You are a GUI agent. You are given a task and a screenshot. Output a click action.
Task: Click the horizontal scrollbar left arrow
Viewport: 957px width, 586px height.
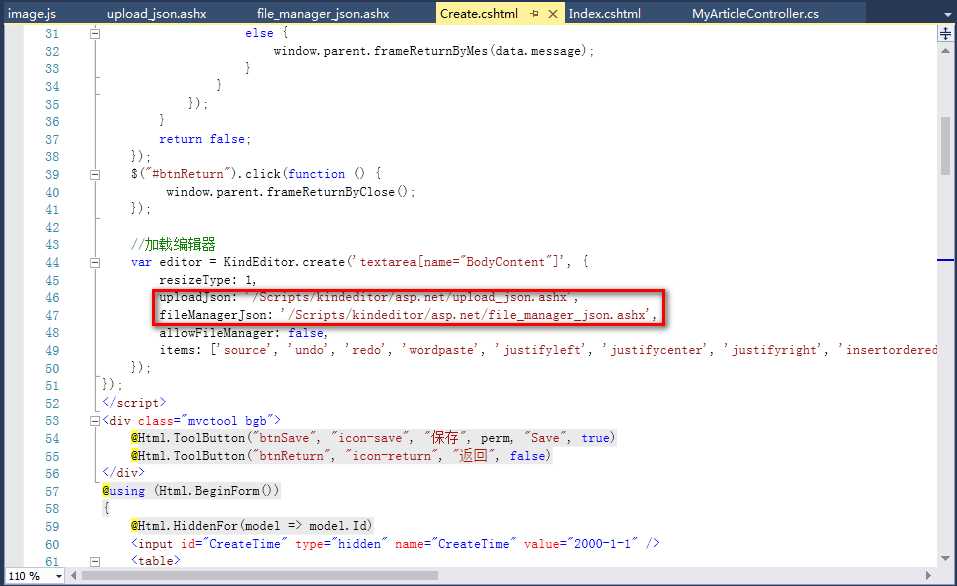click(74, 576)
